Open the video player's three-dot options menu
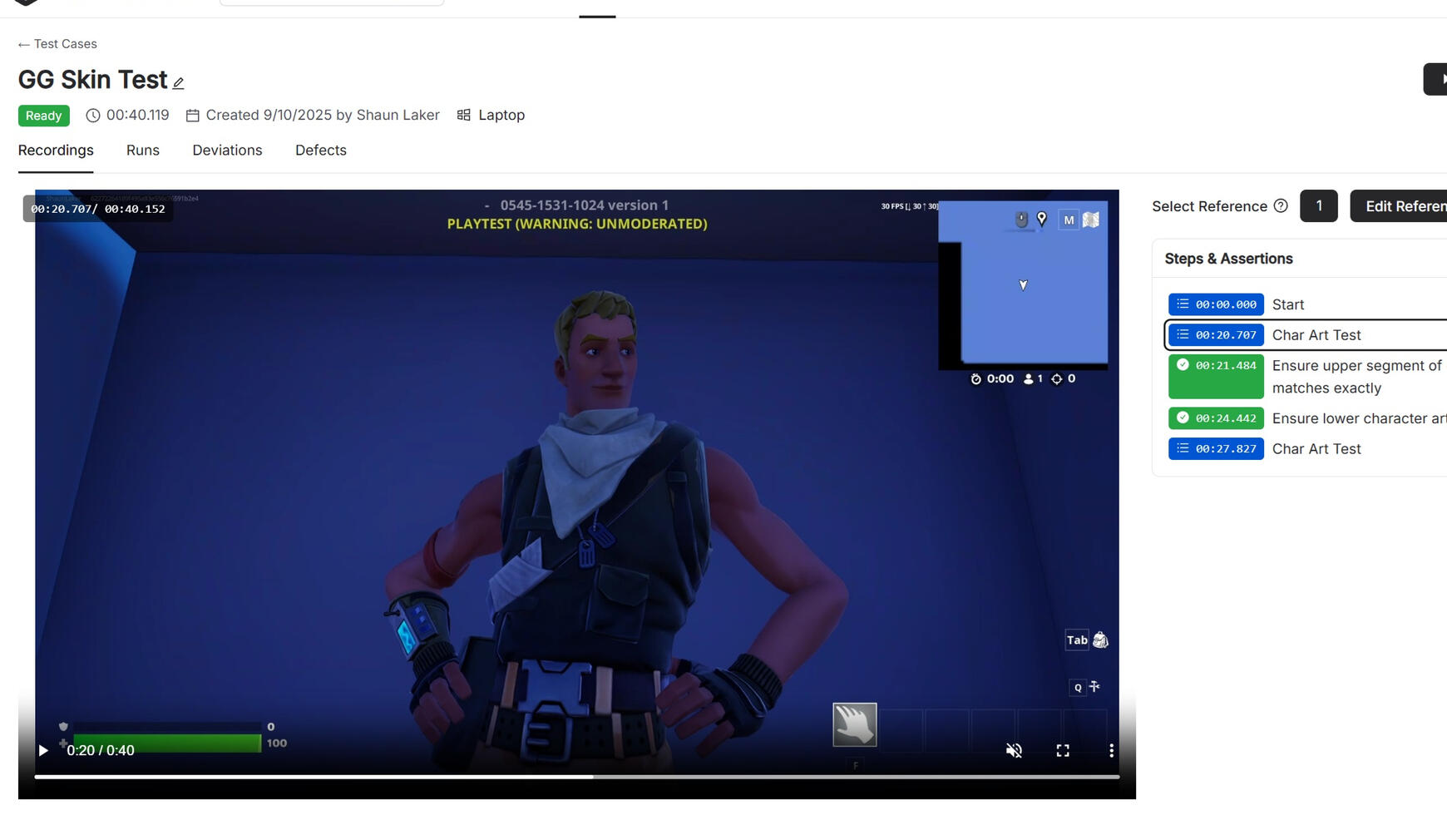The image size is (1447, 840). tap(1111, 750)
